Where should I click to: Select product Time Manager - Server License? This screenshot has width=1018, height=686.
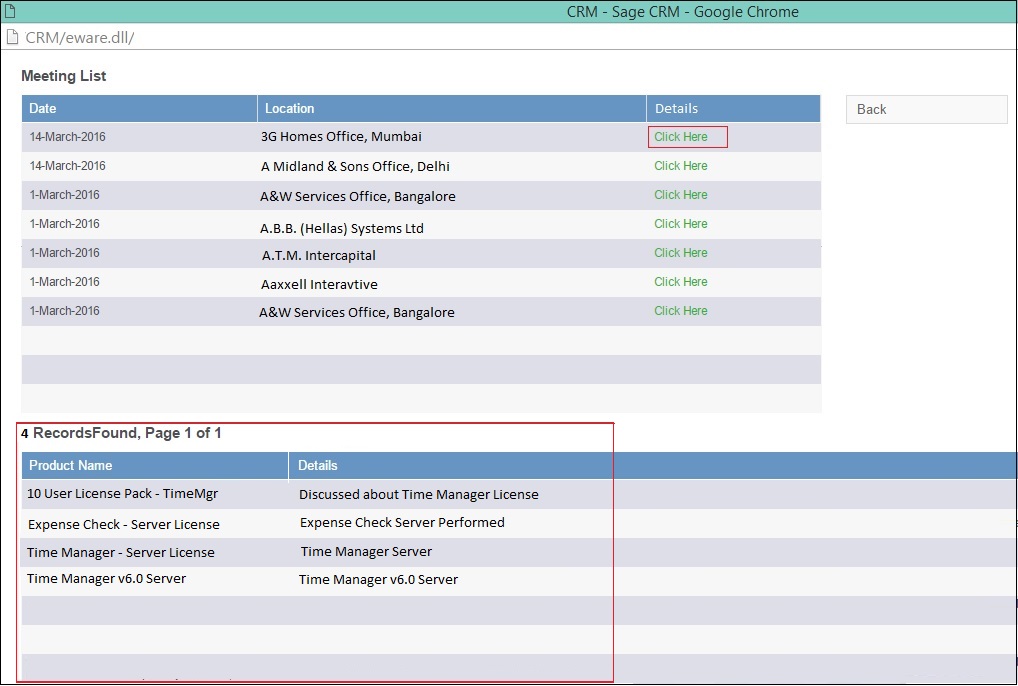click(121, 553)
